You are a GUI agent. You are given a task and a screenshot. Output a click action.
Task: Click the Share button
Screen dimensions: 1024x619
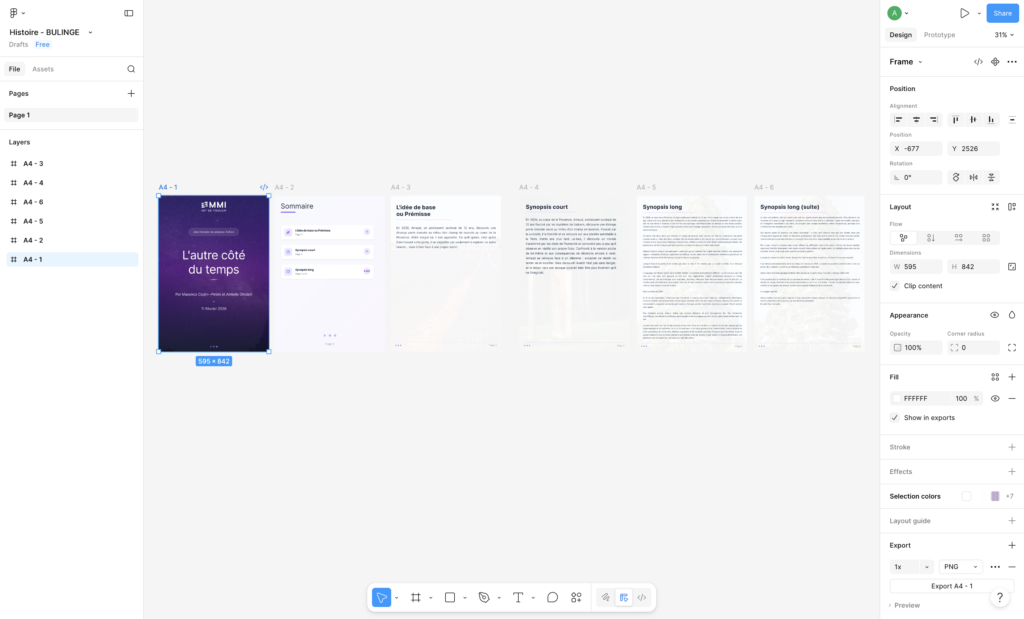pyautogui.click(x=1002, y=13)
